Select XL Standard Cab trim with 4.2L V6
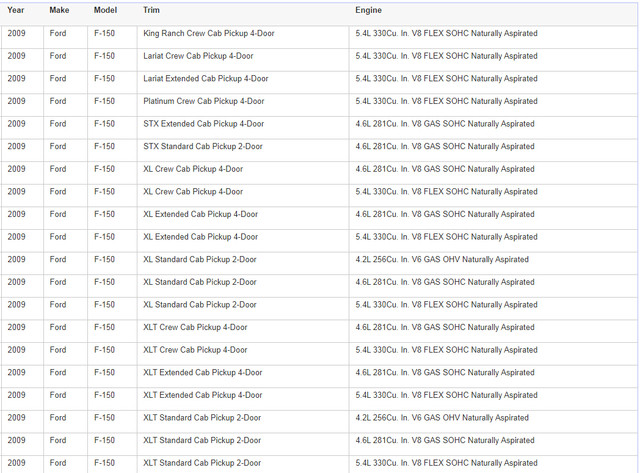 tap(200, 259)
